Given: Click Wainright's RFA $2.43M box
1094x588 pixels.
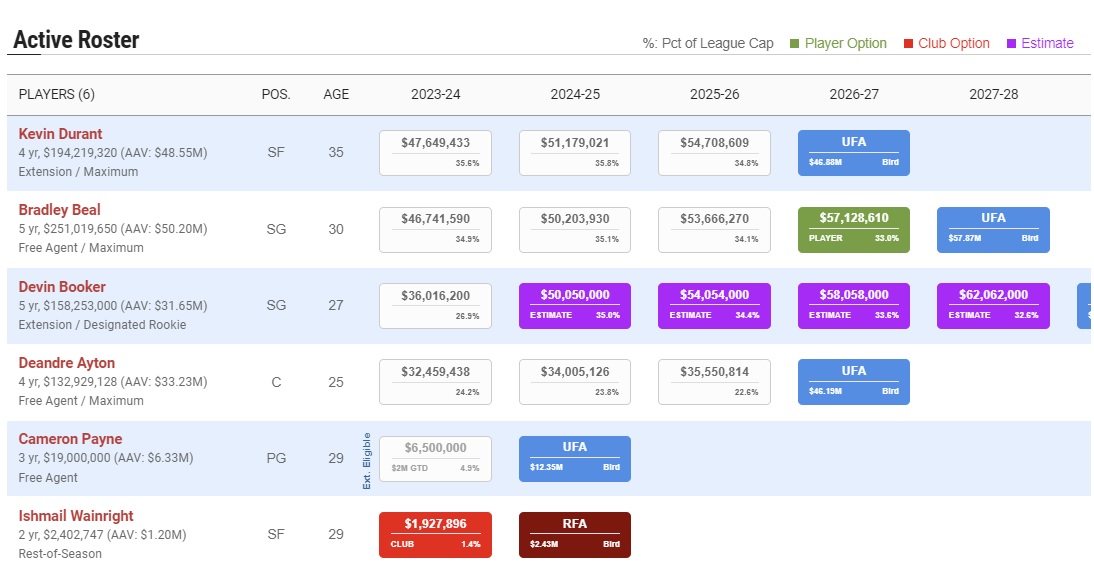Looking at the screenshot, I should [x=575, y=535].
